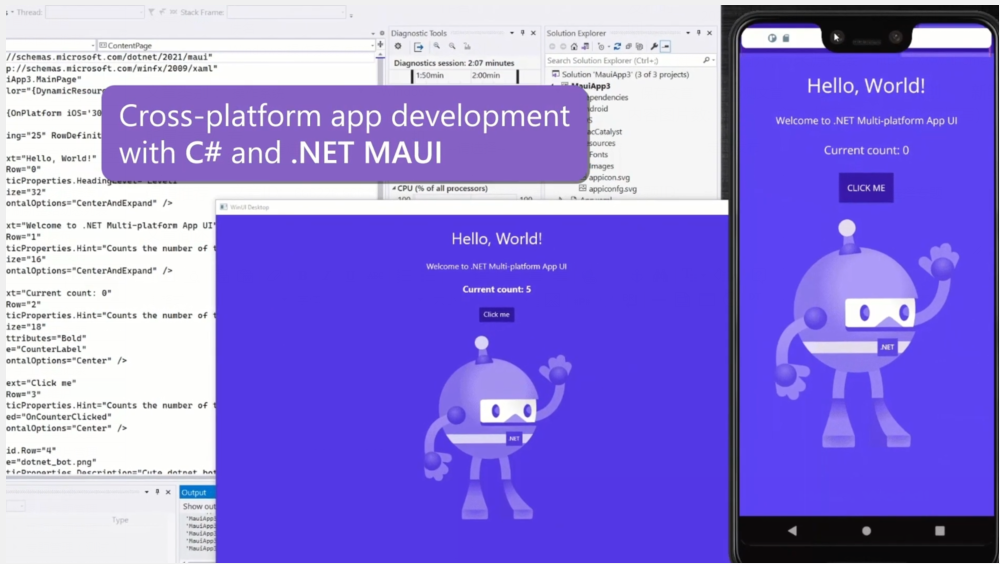Viewport: 1000px width, 564px height.
Task: Click the editor split plus icon
Action: tap(381, 45)
